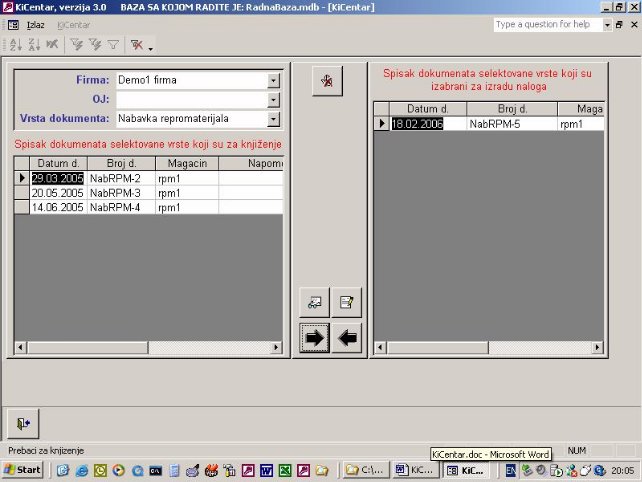
Task: Click the Broj d. column header in left list
Action: point(120,163)
